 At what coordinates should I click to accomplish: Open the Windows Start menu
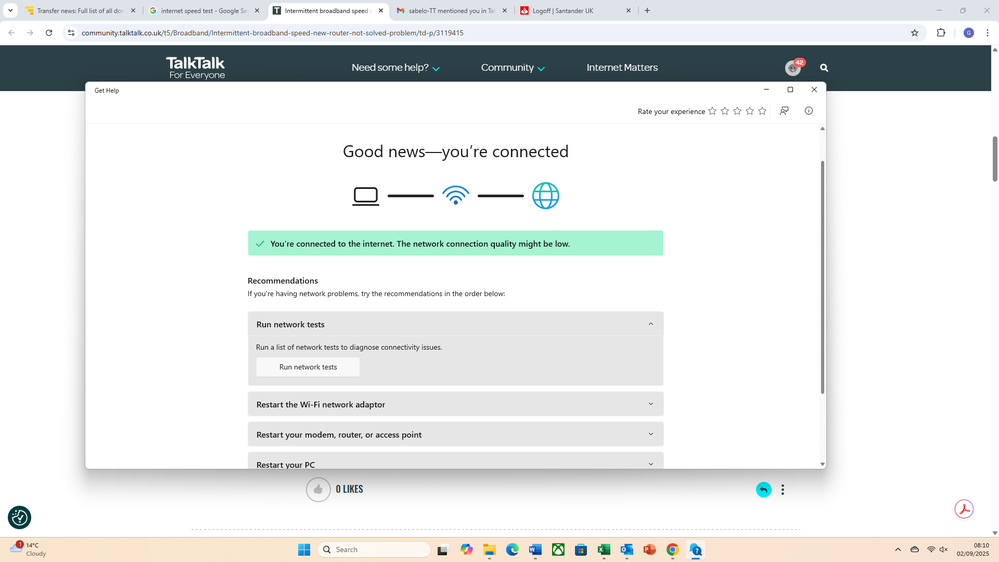coord(304,549)
